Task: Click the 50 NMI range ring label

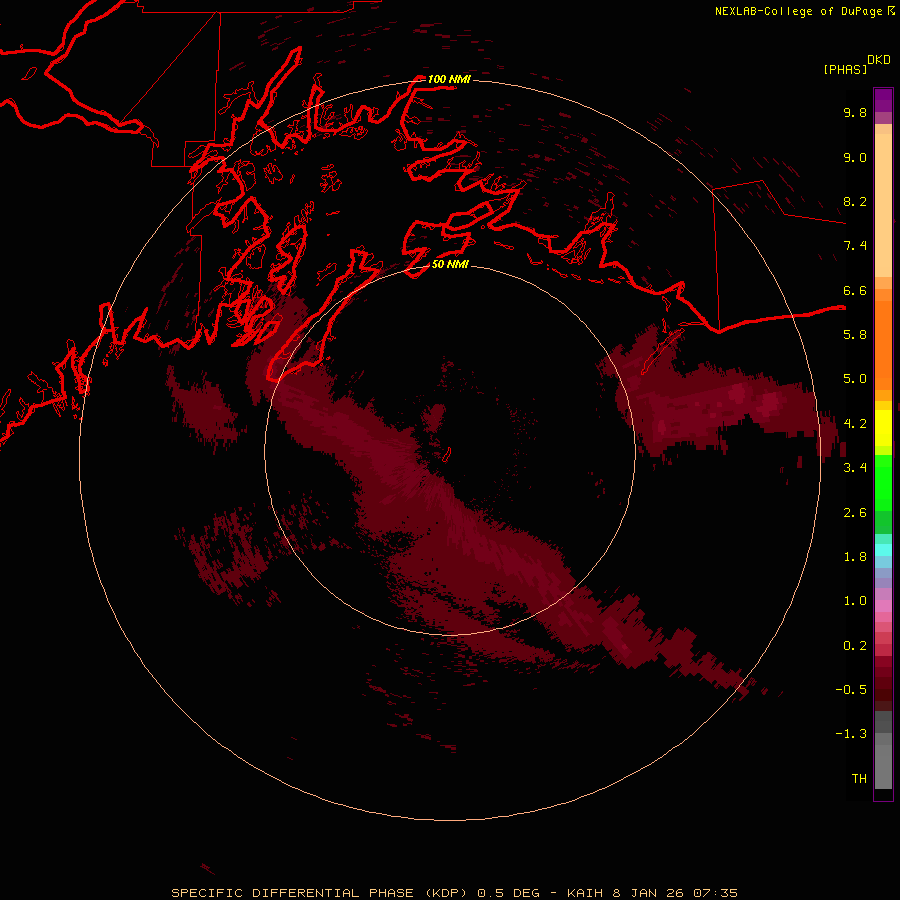Action: tap(450, 264)
